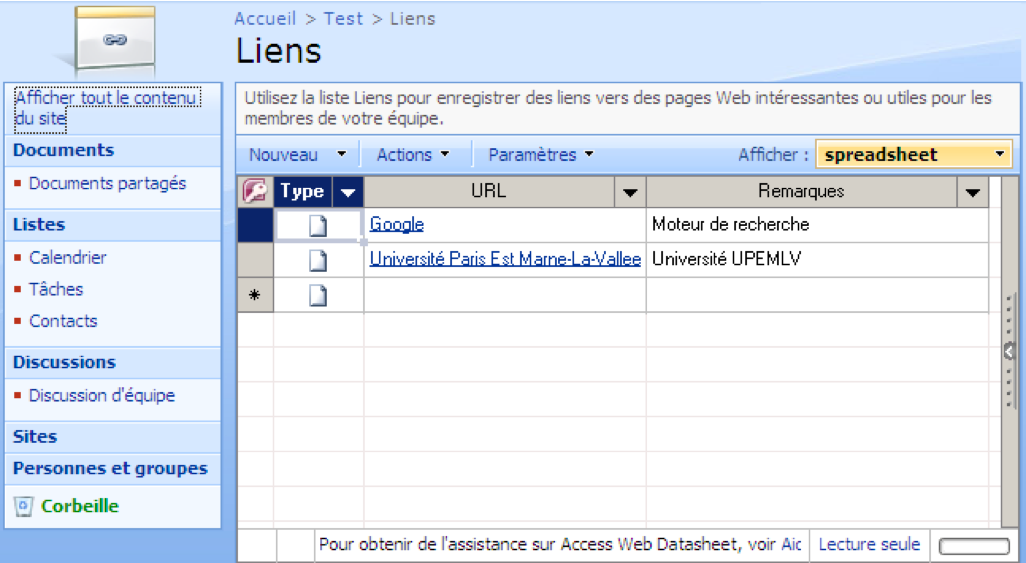Click the document icon in Université row

(x=318, y=261)
